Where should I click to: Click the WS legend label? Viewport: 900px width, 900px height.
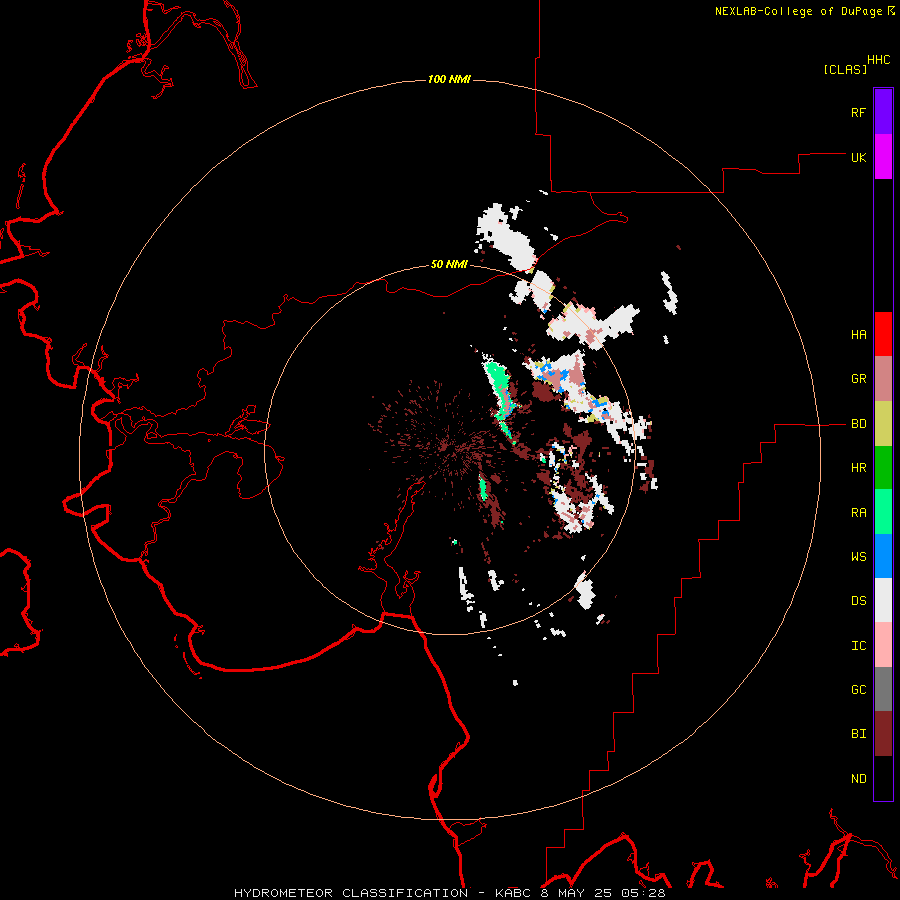pyautogui.click(x=858, y=557)
